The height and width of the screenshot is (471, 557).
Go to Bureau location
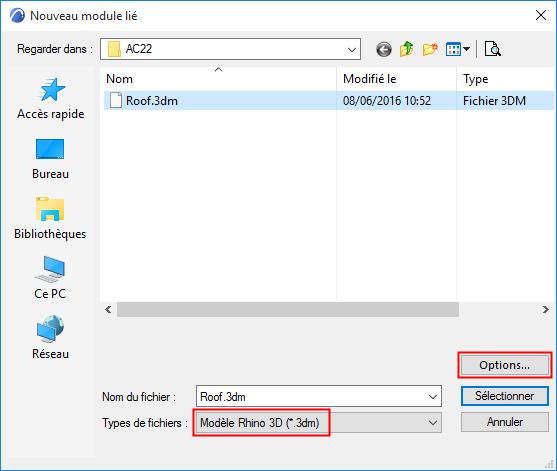point(50,159)
